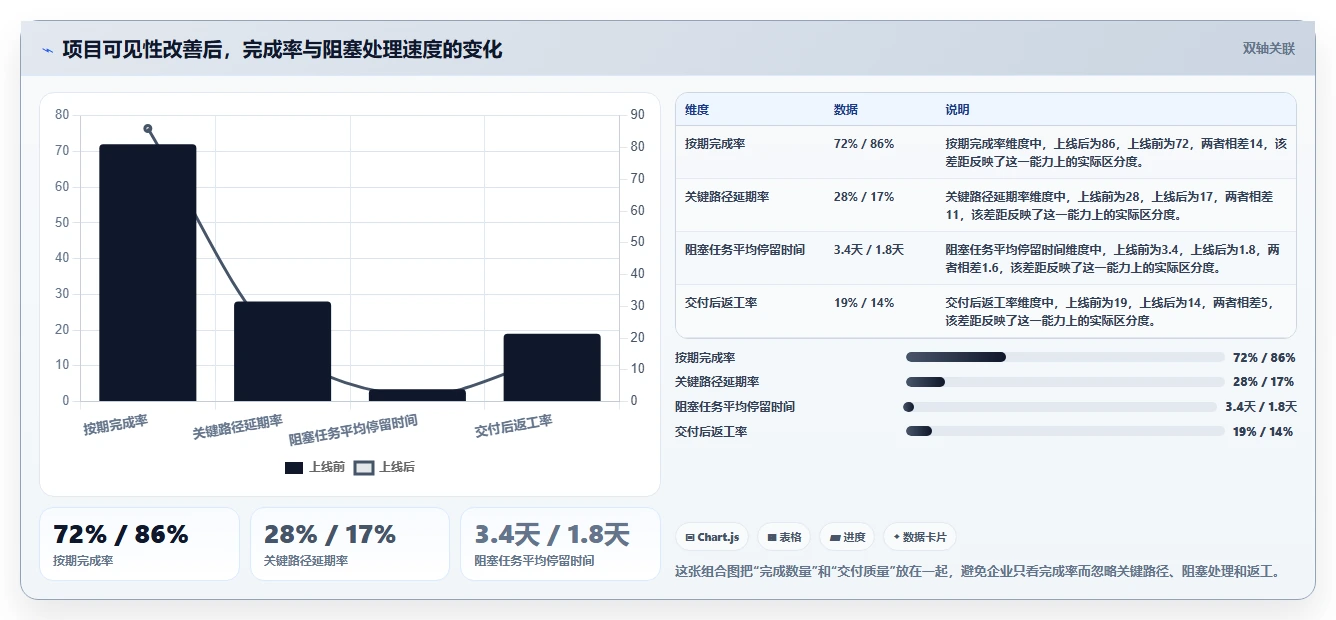Click the 进度 tag chip
1336x620 pixels.
(847, 537)
